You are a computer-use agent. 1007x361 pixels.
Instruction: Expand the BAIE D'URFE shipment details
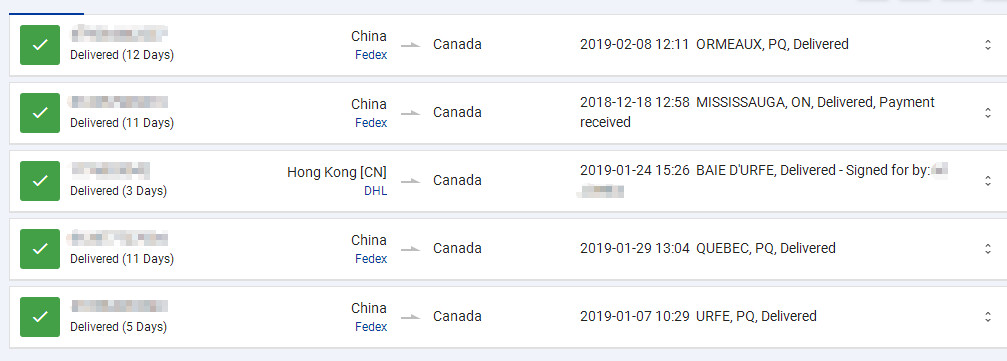(988, 181)
